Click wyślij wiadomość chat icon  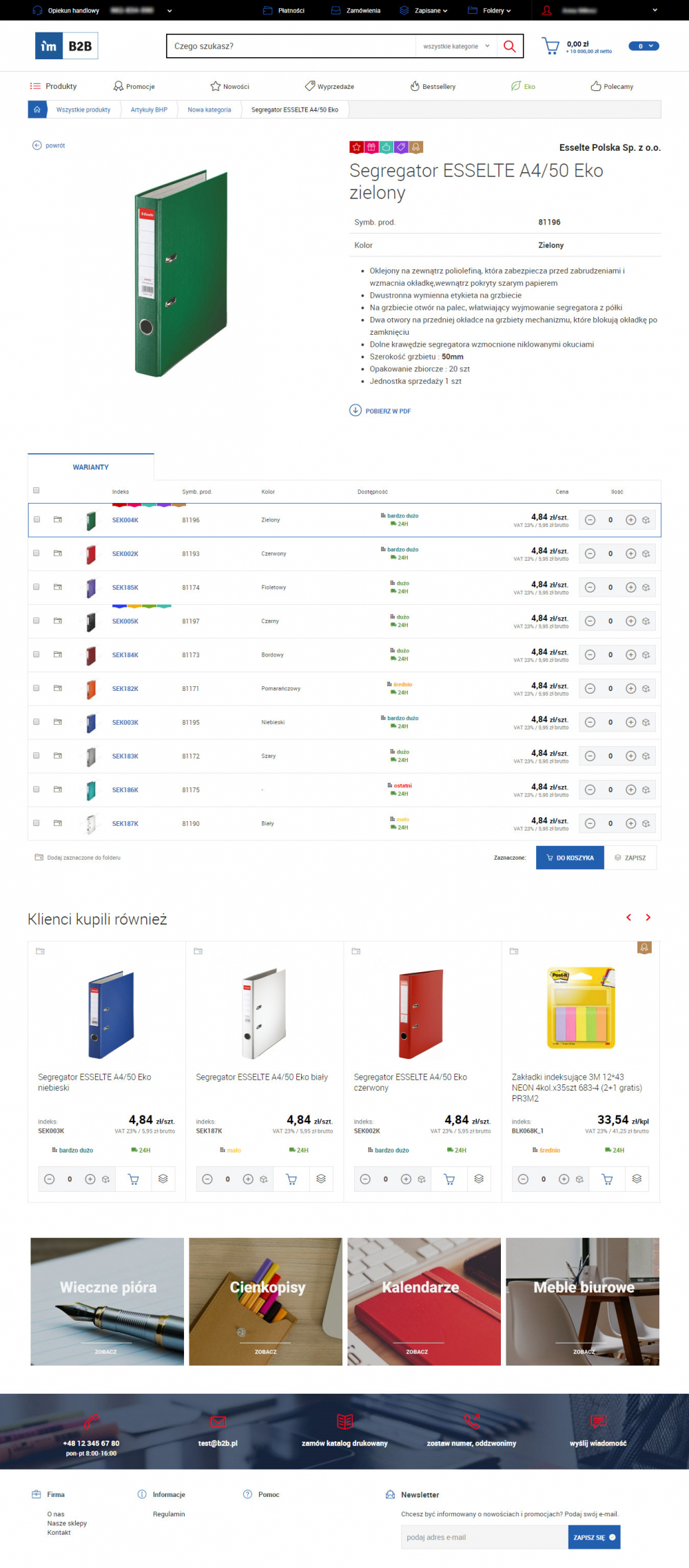[598, 1421]
